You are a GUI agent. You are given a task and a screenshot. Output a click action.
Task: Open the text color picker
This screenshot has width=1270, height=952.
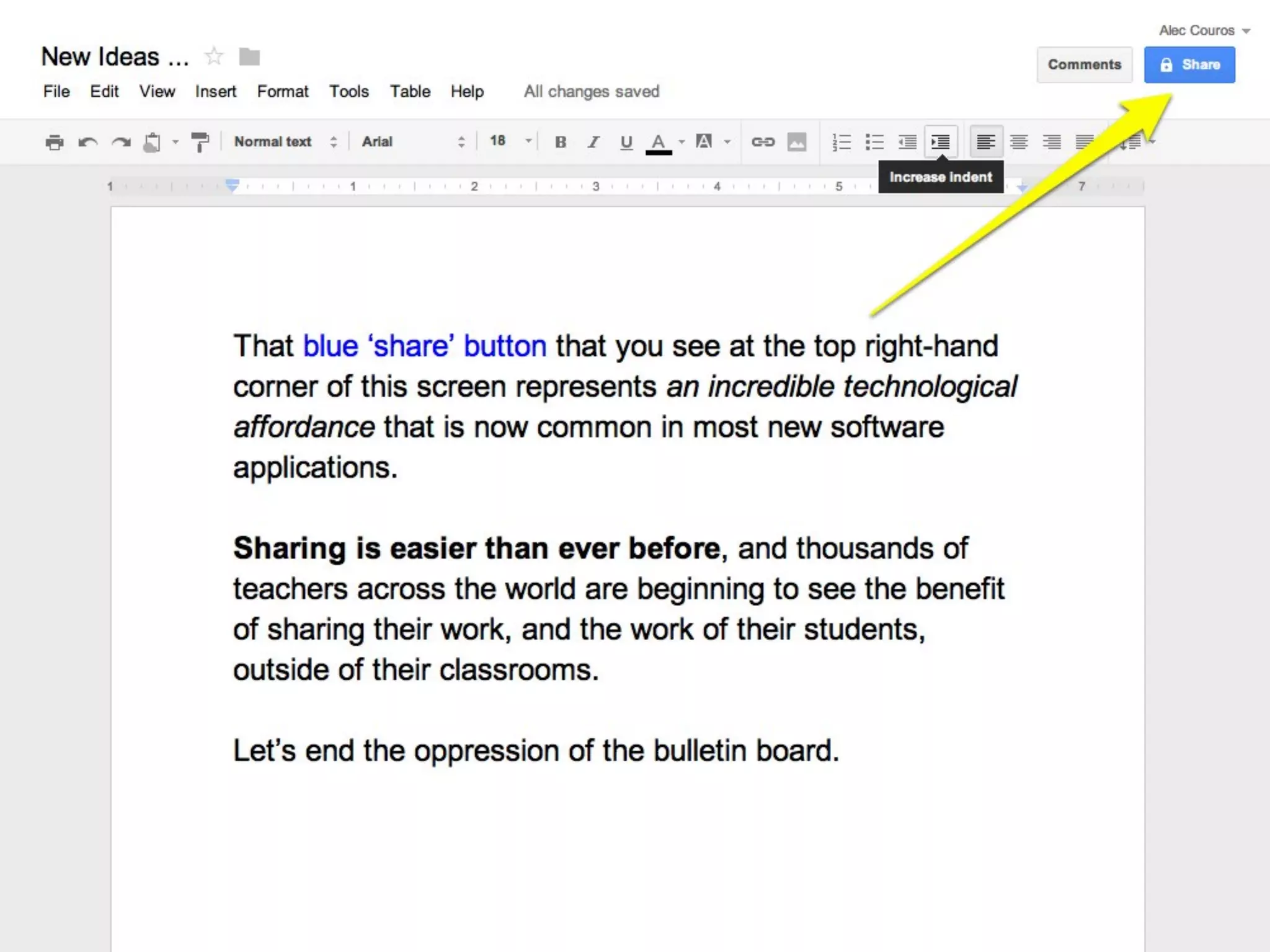659,142
